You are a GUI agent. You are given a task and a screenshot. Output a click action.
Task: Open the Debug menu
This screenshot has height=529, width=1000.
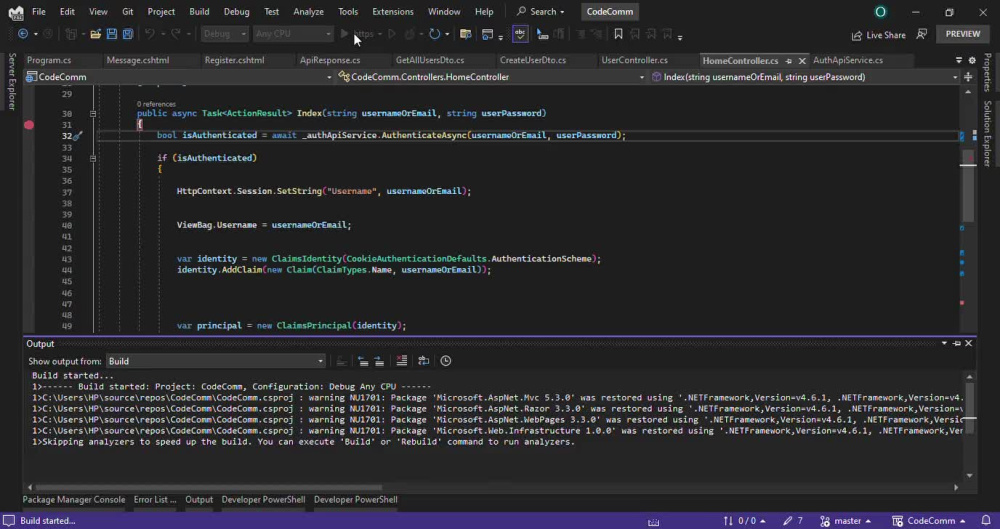[237, 11]
